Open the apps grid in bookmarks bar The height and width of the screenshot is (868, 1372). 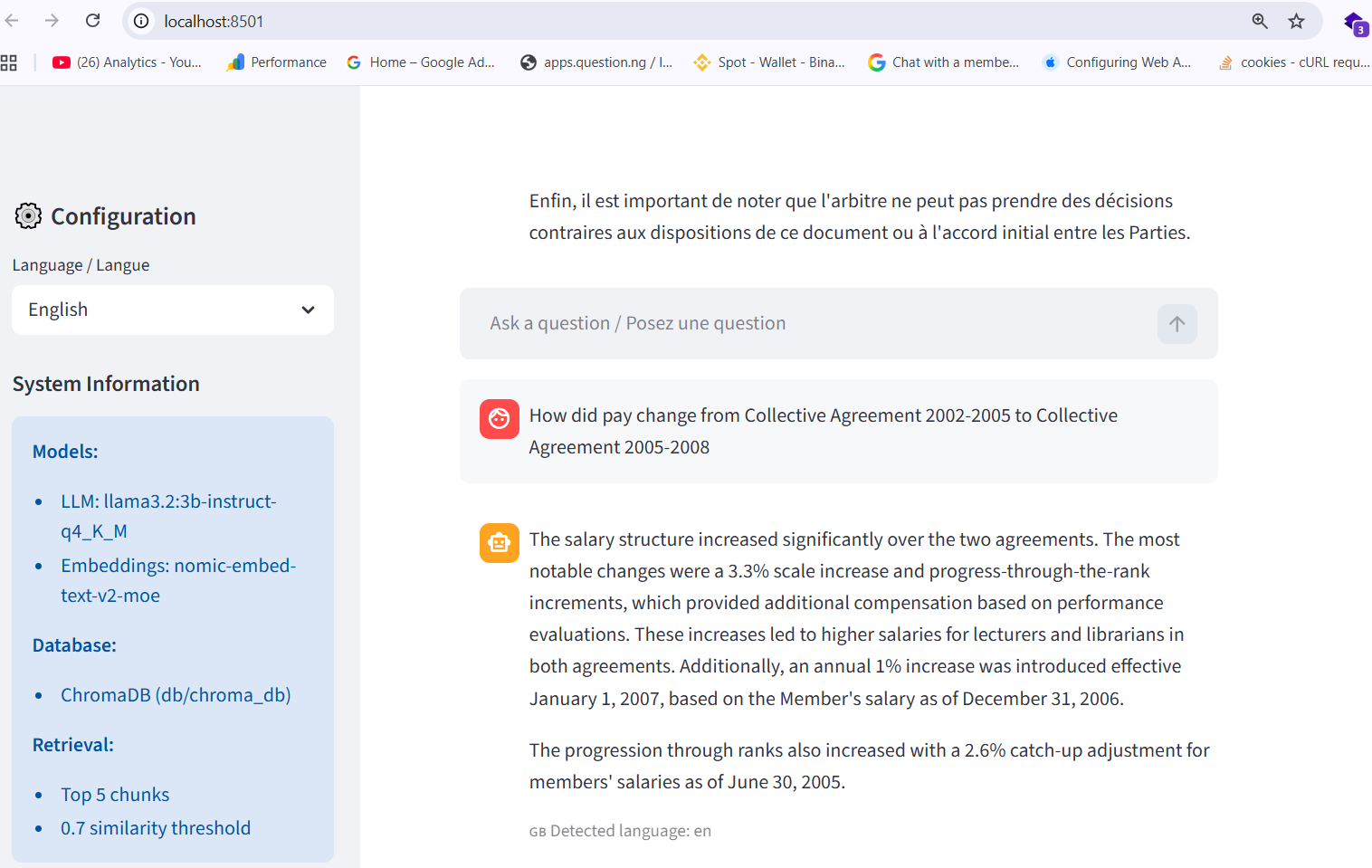(x=9, y=62)
